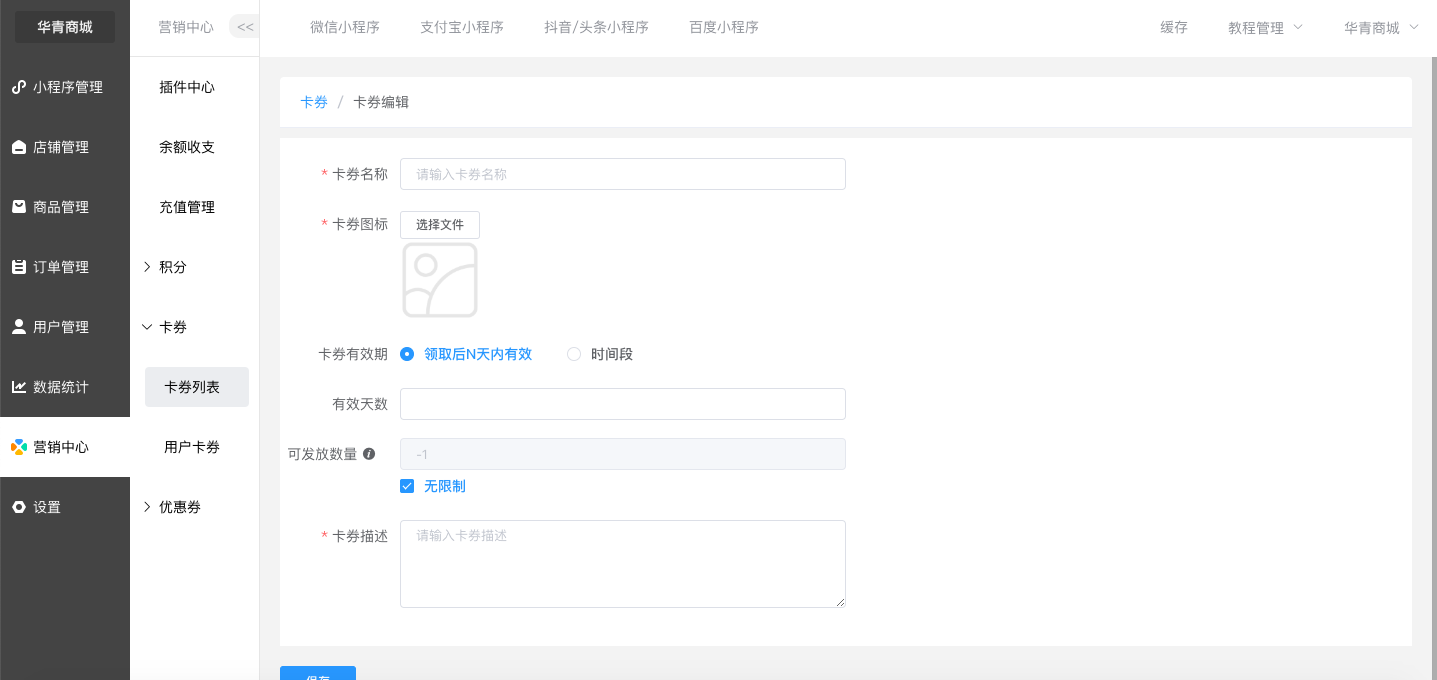Click the mini-program management sidebar icon
This screenshot has width=1437, height=680.
(x=19, y=87)
